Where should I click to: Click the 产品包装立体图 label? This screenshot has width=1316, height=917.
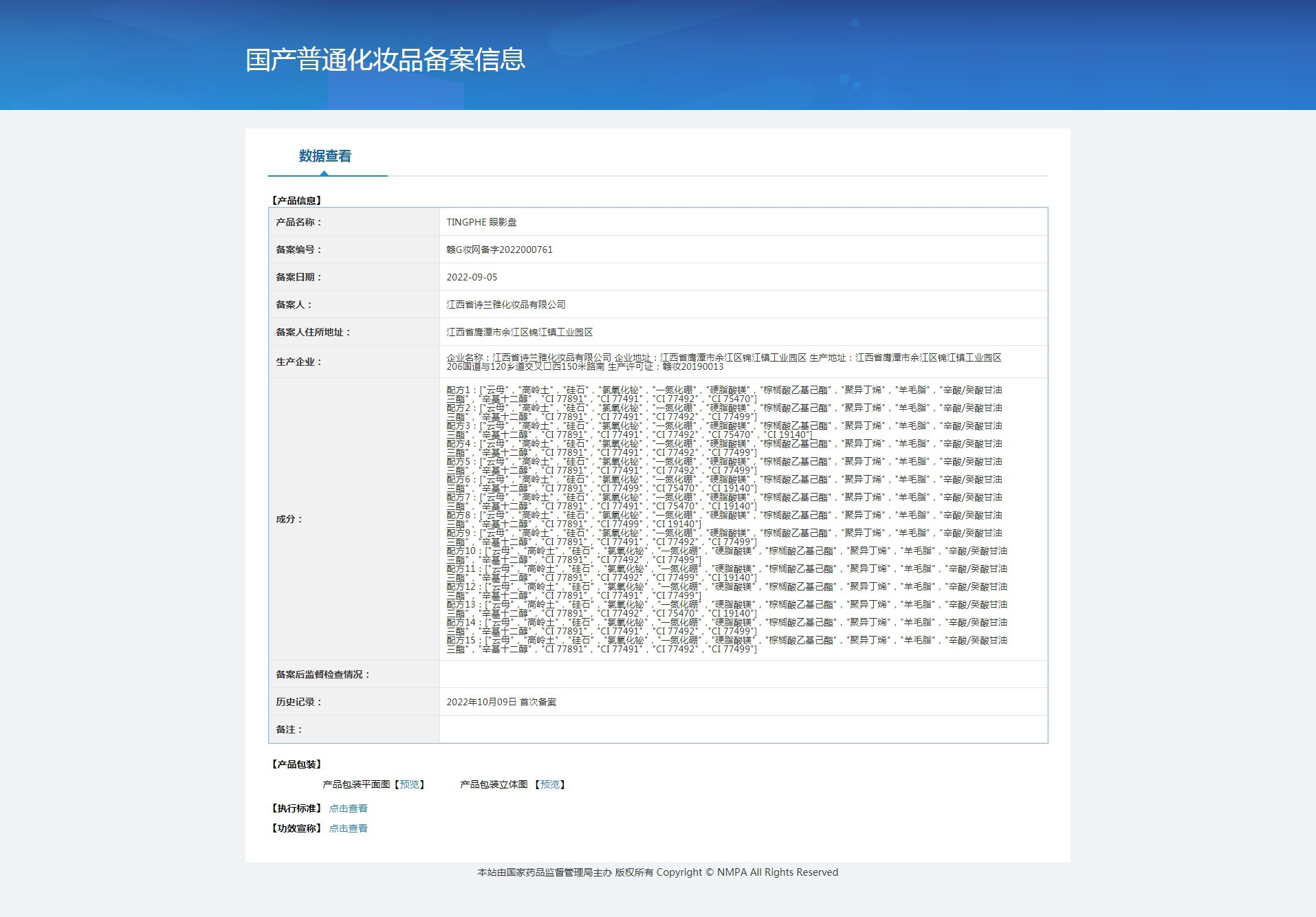point(494,784)
